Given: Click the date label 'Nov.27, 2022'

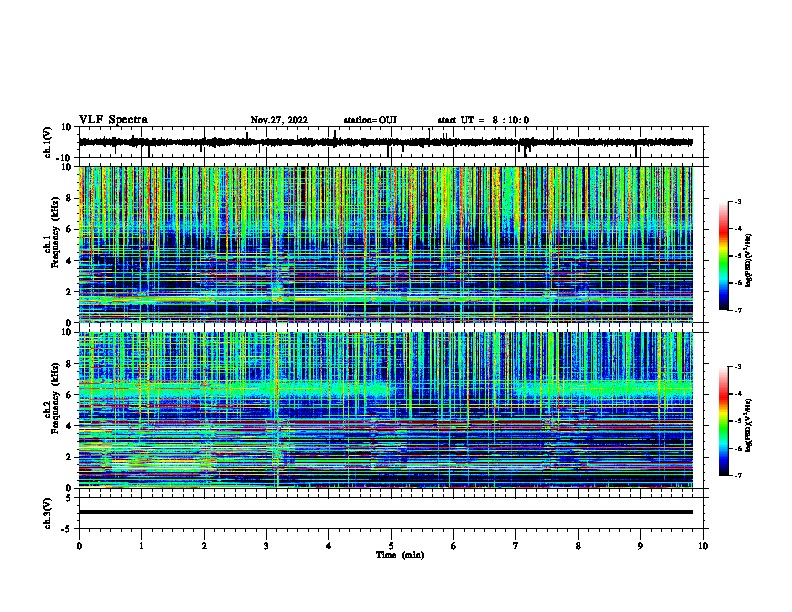Looking at the screenshot, I should (279, 120).
